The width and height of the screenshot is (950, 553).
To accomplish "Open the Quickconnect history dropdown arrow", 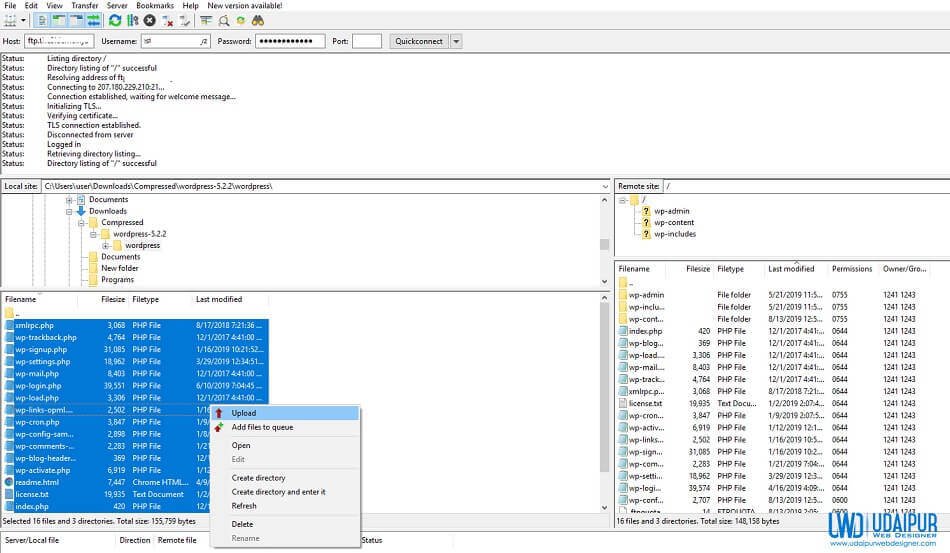I will coord(456,41).
